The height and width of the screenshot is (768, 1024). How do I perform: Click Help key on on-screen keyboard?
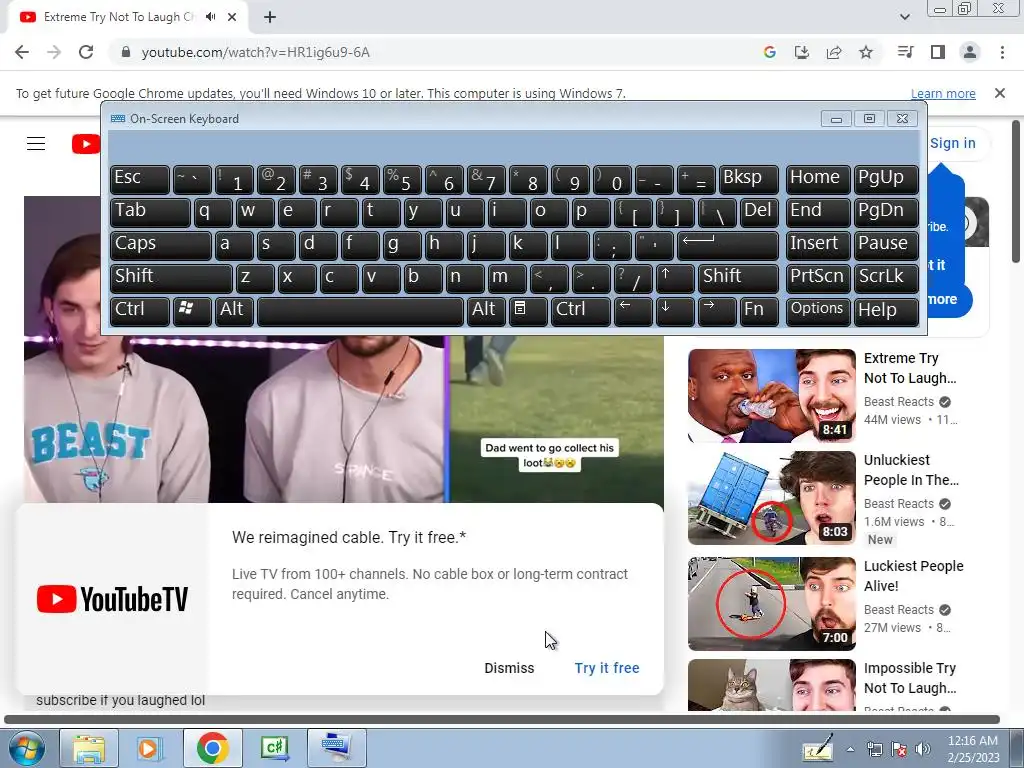click(886, 310)
